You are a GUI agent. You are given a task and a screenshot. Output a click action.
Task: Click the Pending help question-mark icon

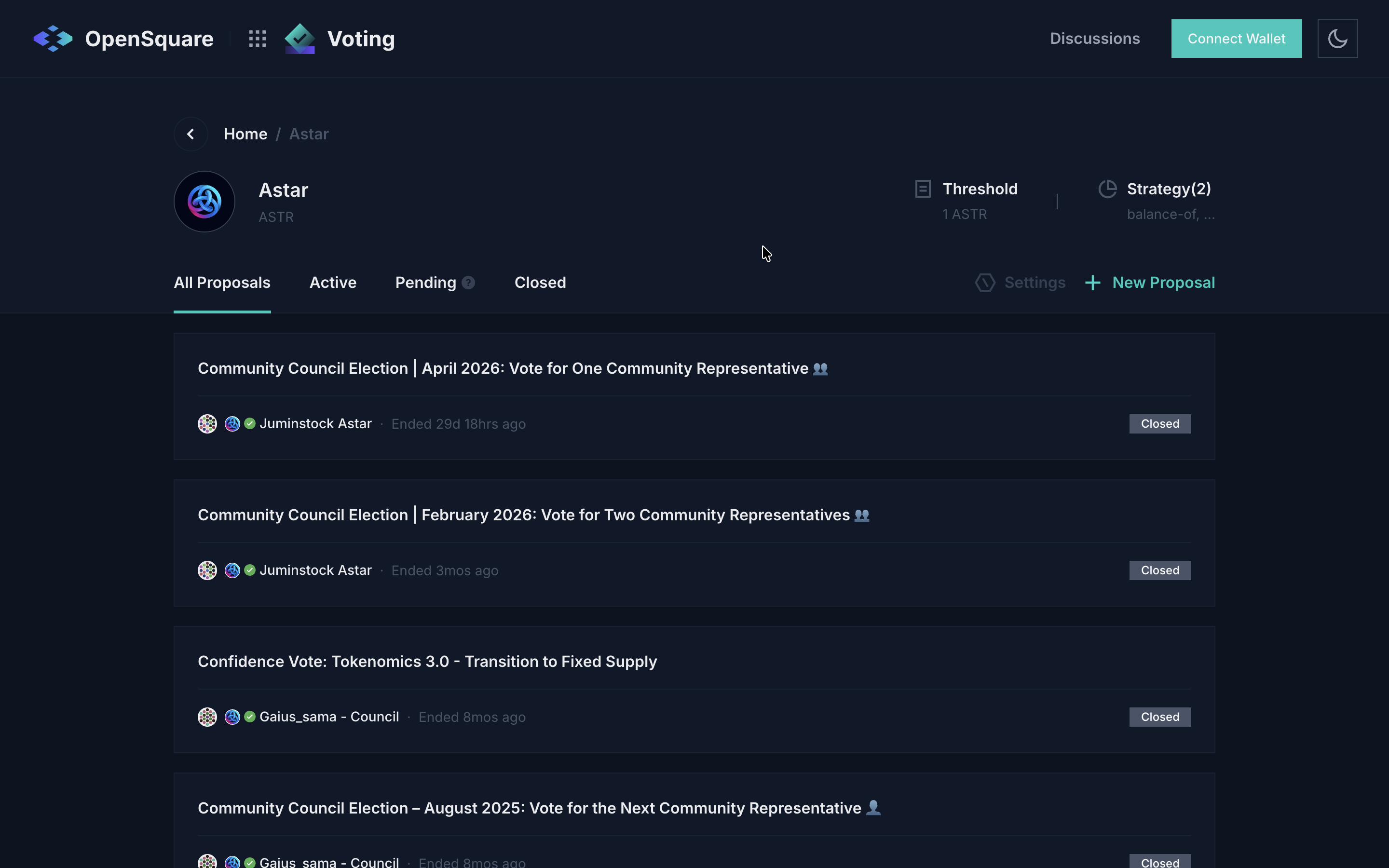click(468, 283)
